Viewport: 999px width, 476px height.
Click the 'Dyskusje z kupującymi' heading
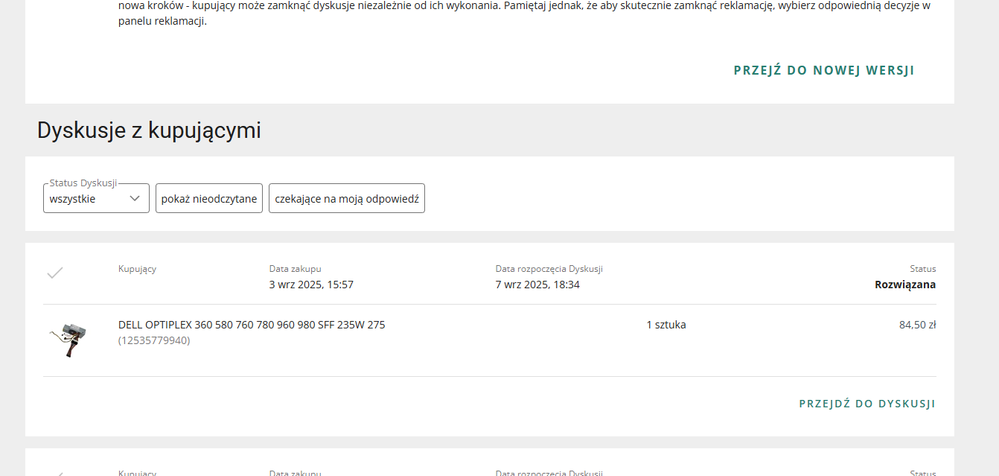pos(149,130)
